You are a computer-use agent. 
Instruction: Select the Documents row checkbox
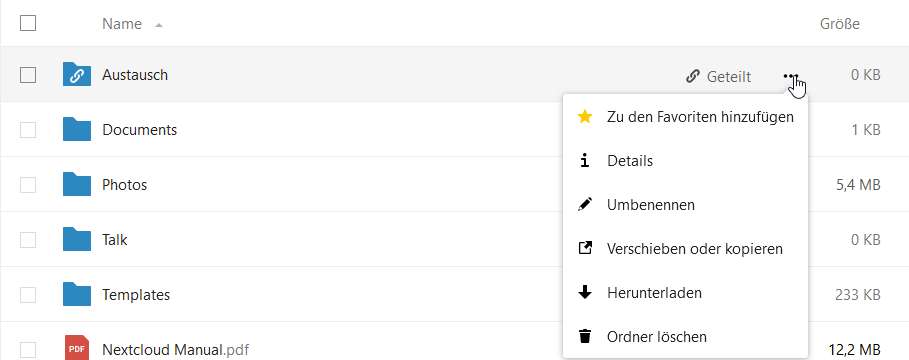click(x=28, y=130)
